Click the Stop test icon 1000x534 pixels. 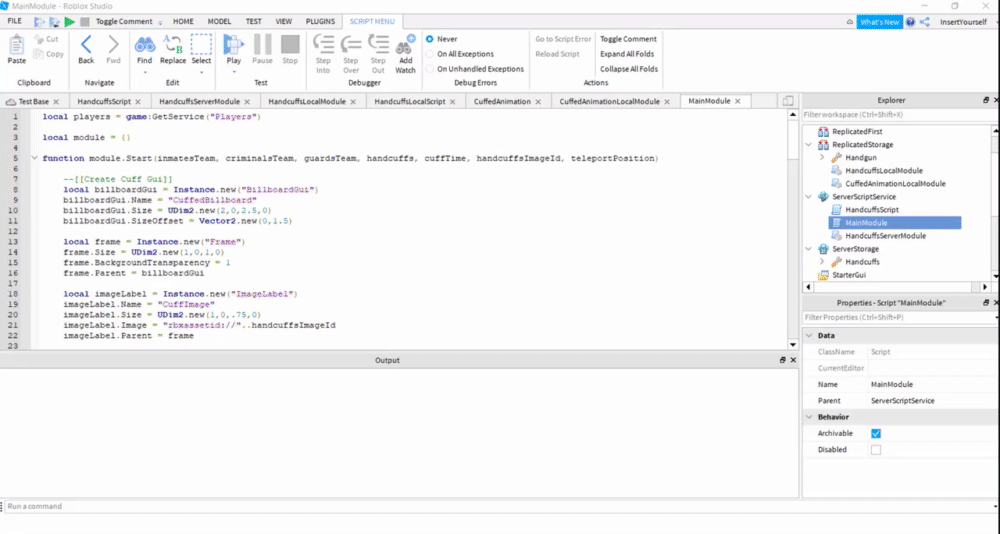(290, 44)
